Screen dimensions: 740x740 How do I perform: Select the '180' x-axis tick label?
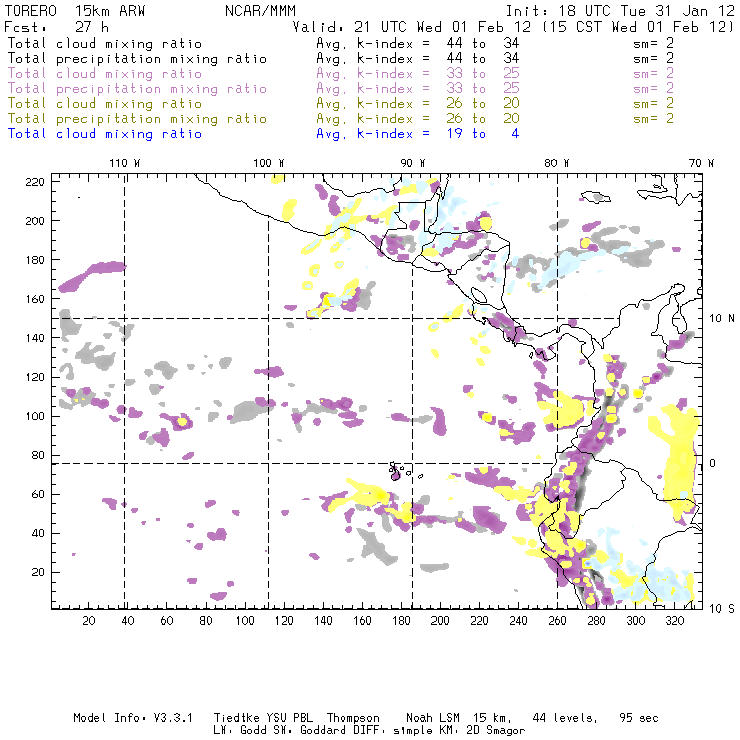401,621
